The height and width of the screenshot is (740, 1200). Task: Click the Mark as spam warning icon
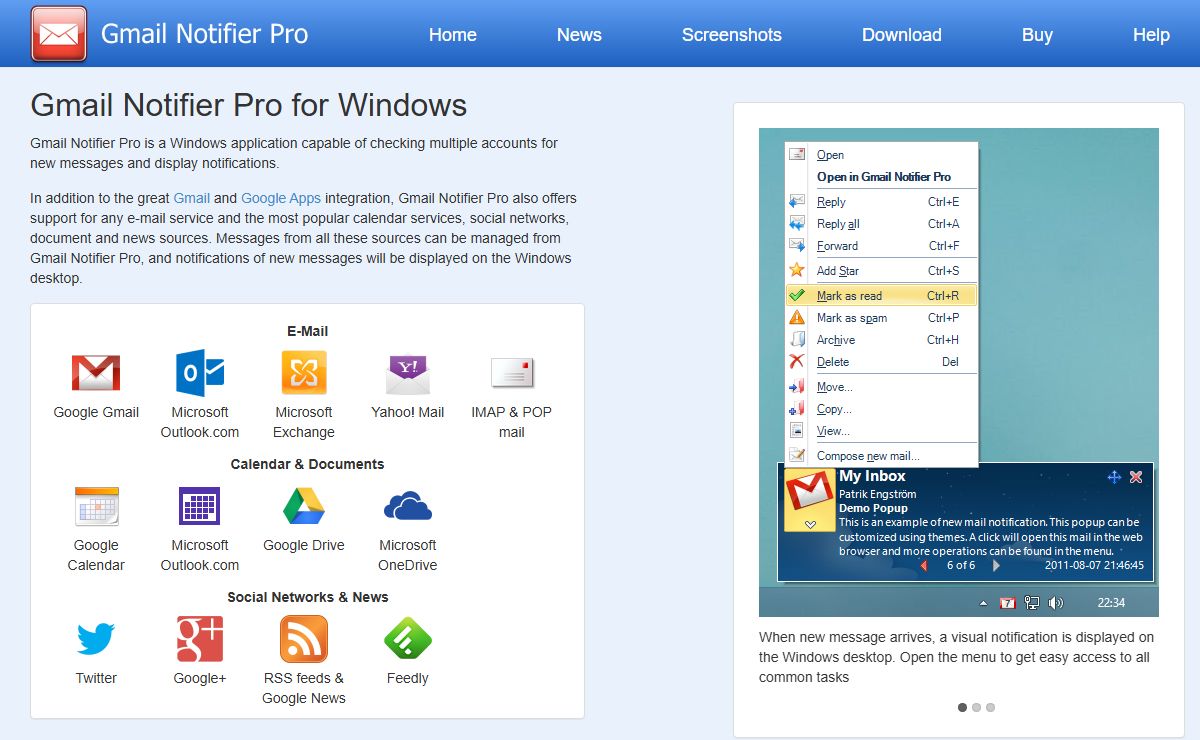[x=797, y=317]
